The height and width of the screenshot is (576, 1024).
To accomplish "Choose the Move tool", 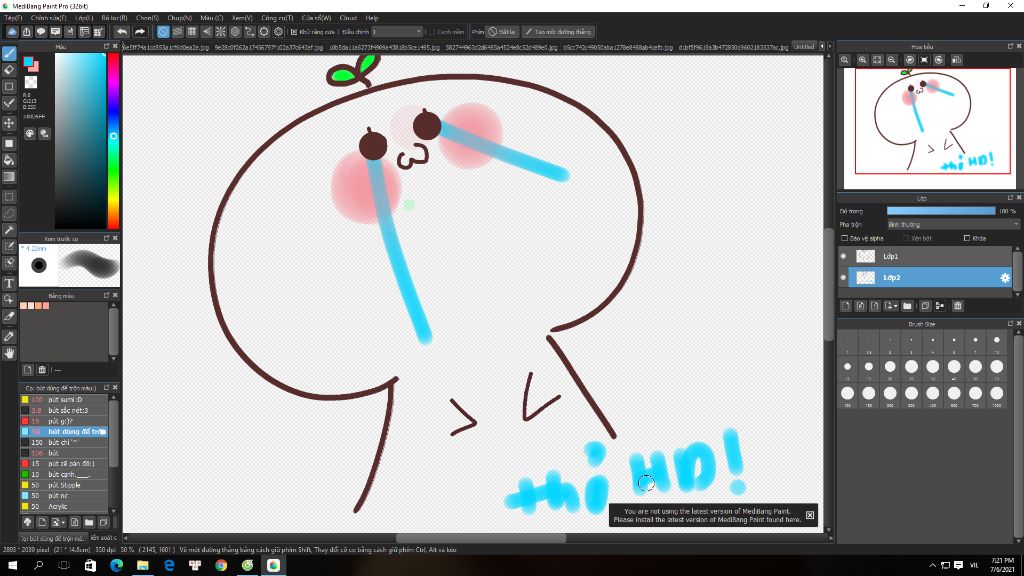I will coord(9,123).
